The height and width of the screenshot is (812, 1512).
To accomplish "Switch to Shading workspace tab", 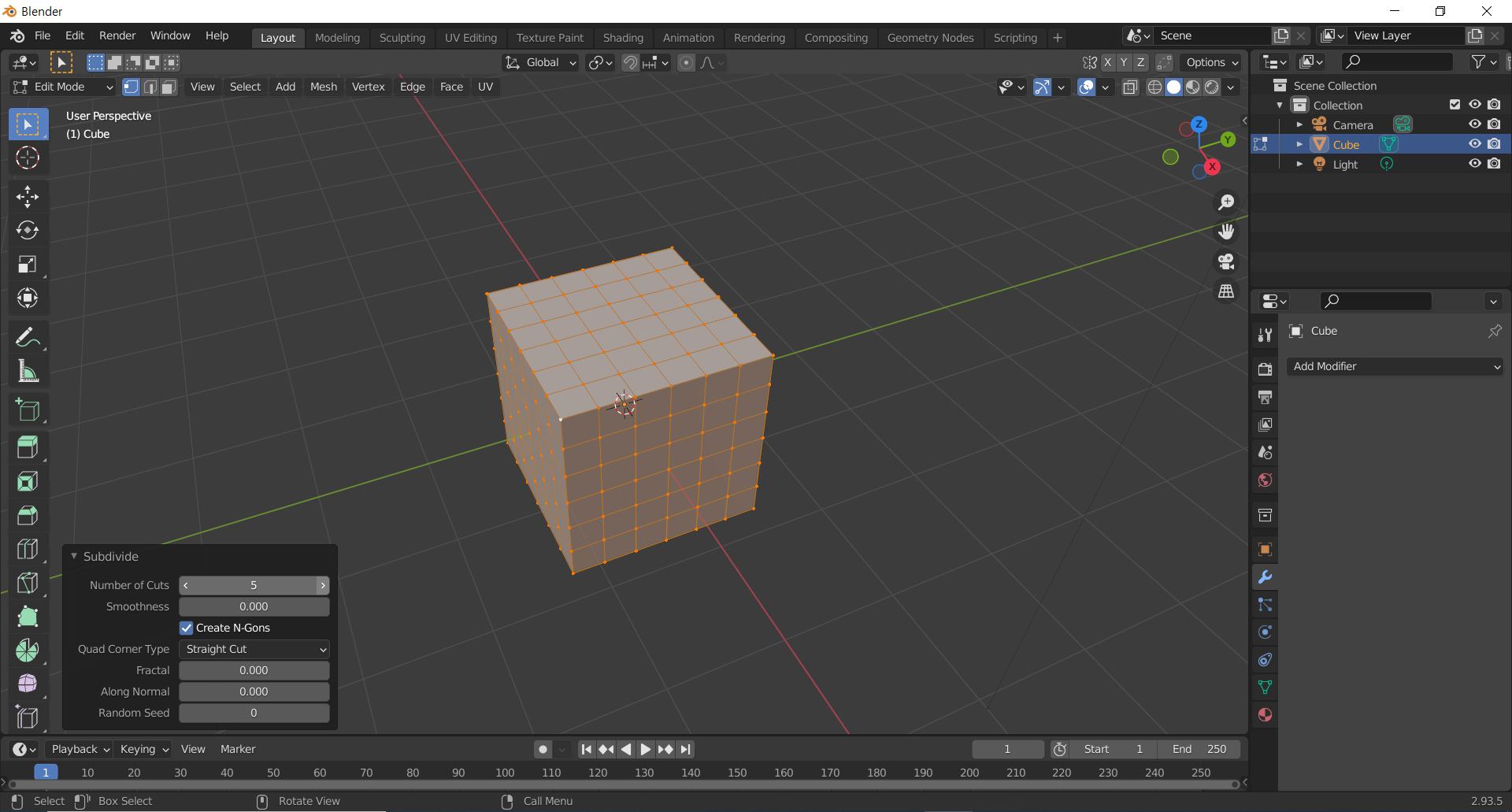I will click(x=623, y=38).
